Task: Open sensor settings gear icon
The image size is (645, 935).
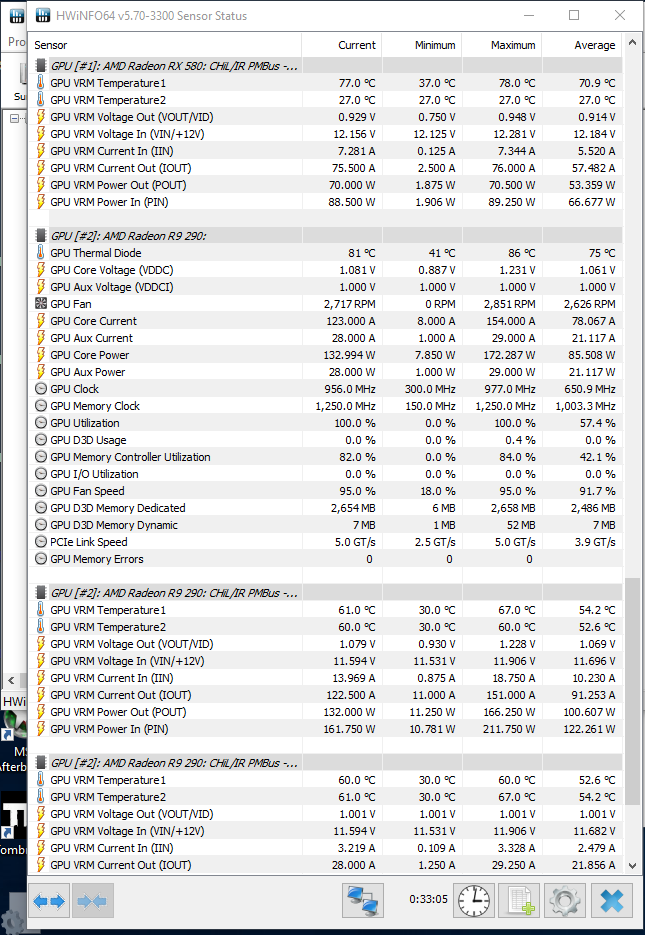Action: pos(565,900)
